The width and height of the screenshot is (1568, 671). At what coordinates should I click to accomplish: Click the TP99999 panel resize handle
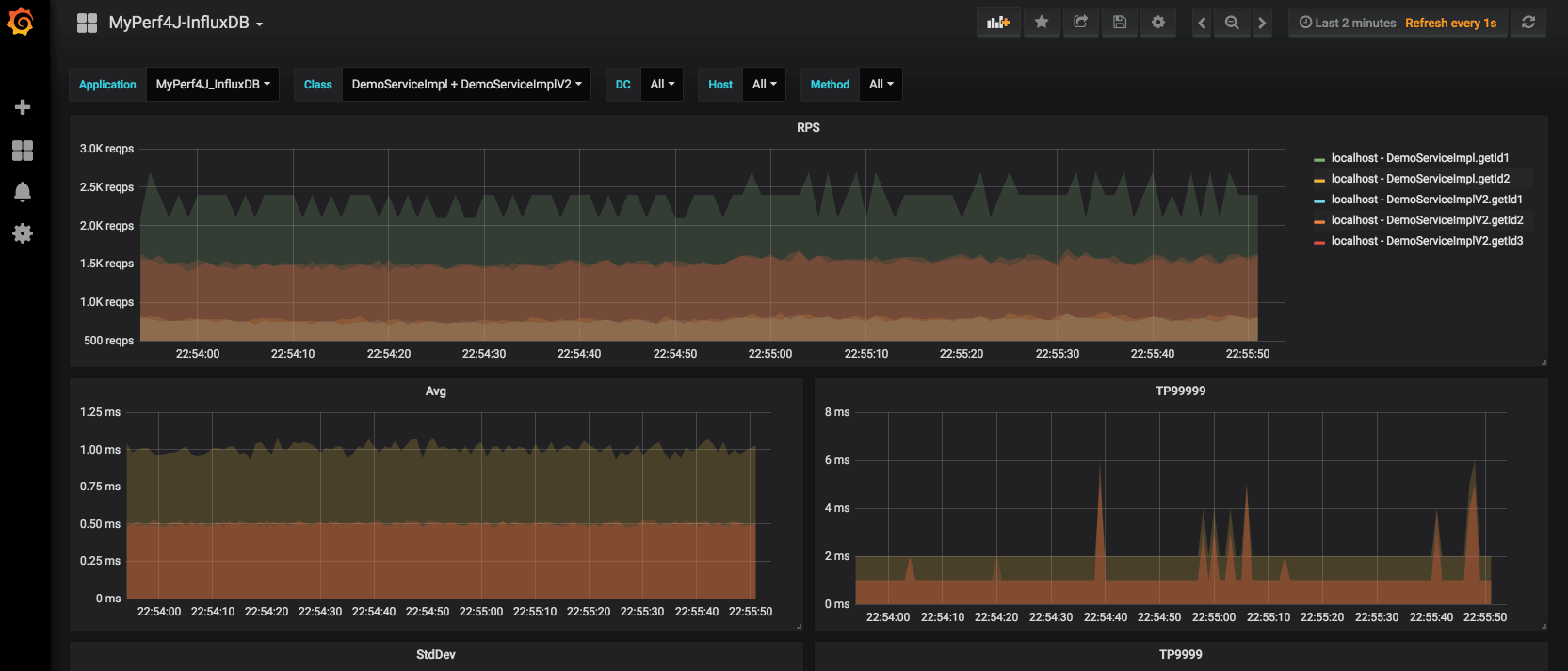pos(1544,626)
